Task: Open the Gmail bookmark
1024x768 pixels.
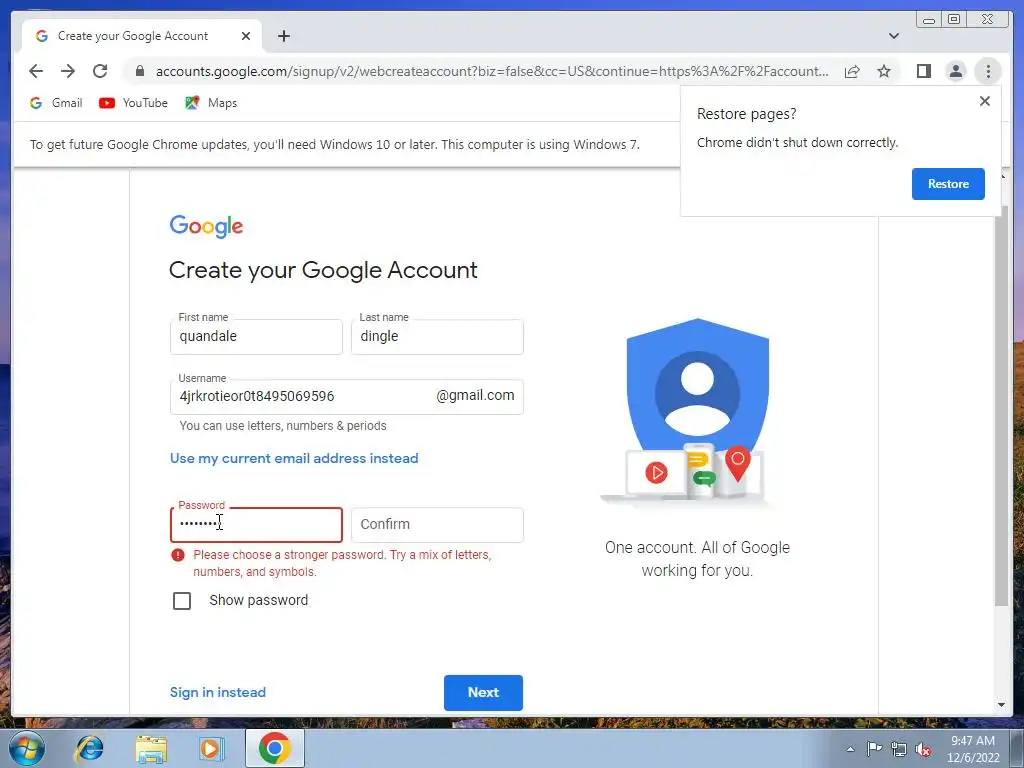Action: [56, 103]
